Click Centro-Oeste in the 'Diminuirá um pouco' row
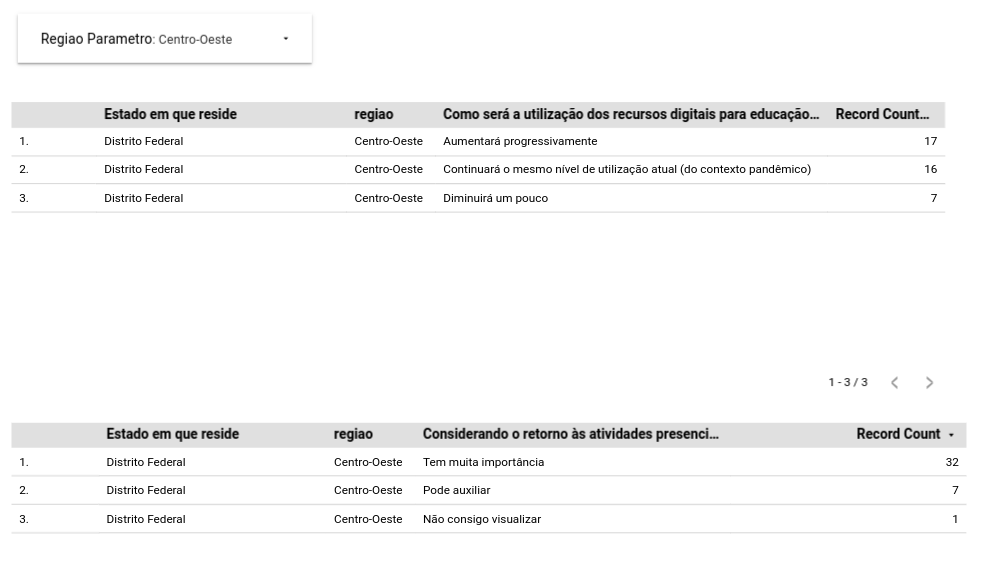 pyautogui.click(x=388, y=198)
